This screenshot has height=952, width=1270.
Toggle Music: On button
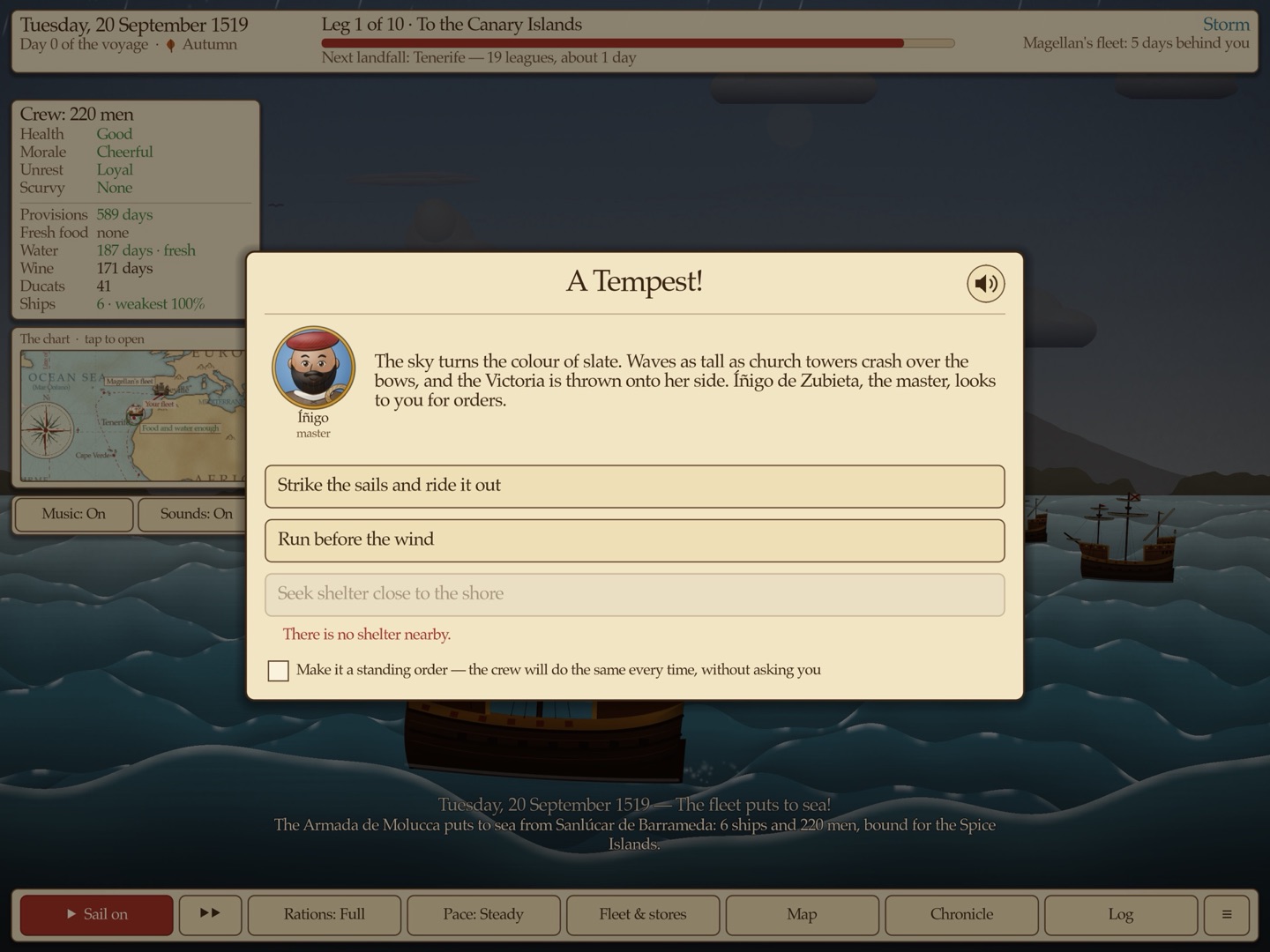click(x=73, y=515)
